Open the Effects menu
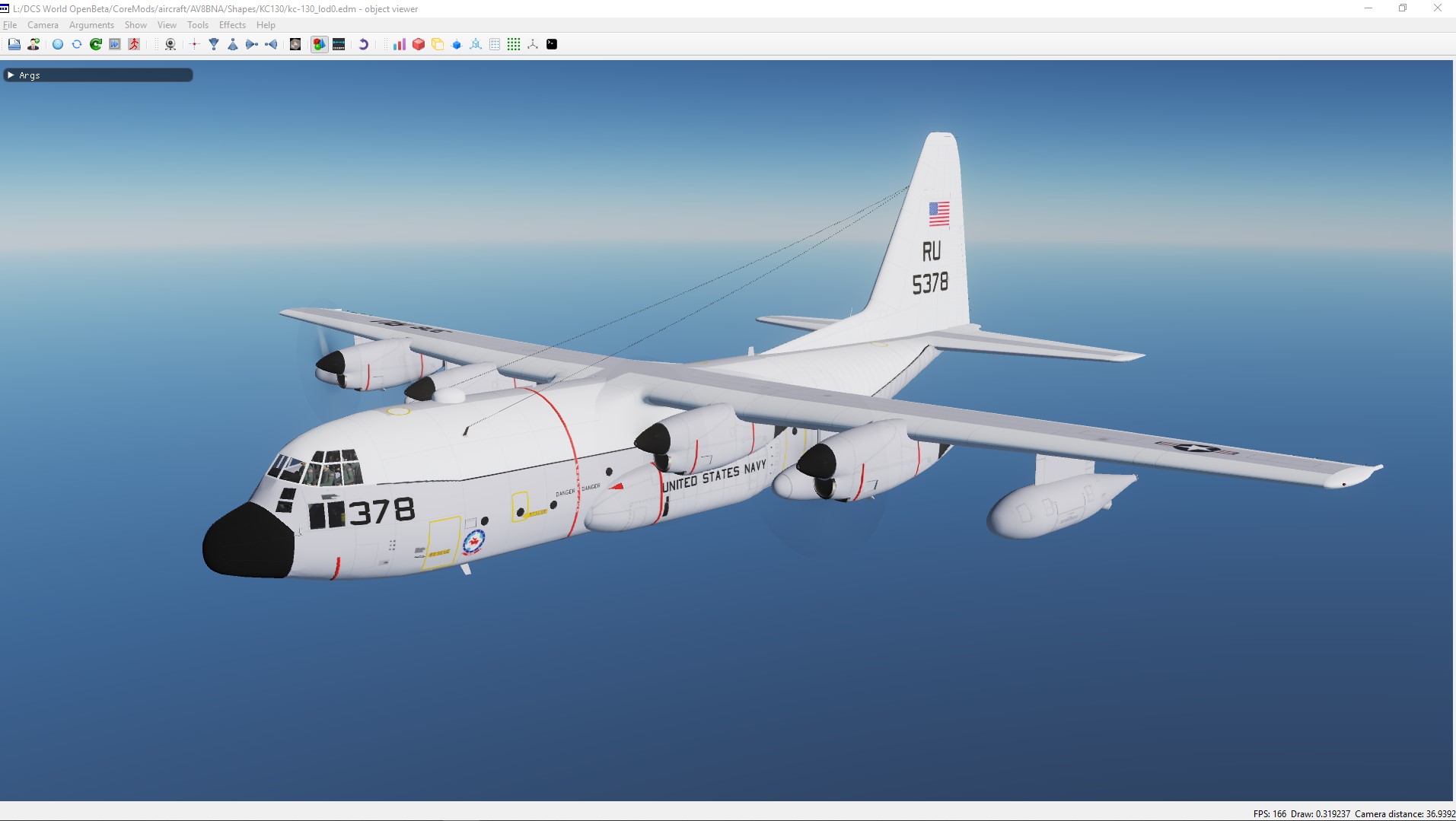 coord(232,25)
